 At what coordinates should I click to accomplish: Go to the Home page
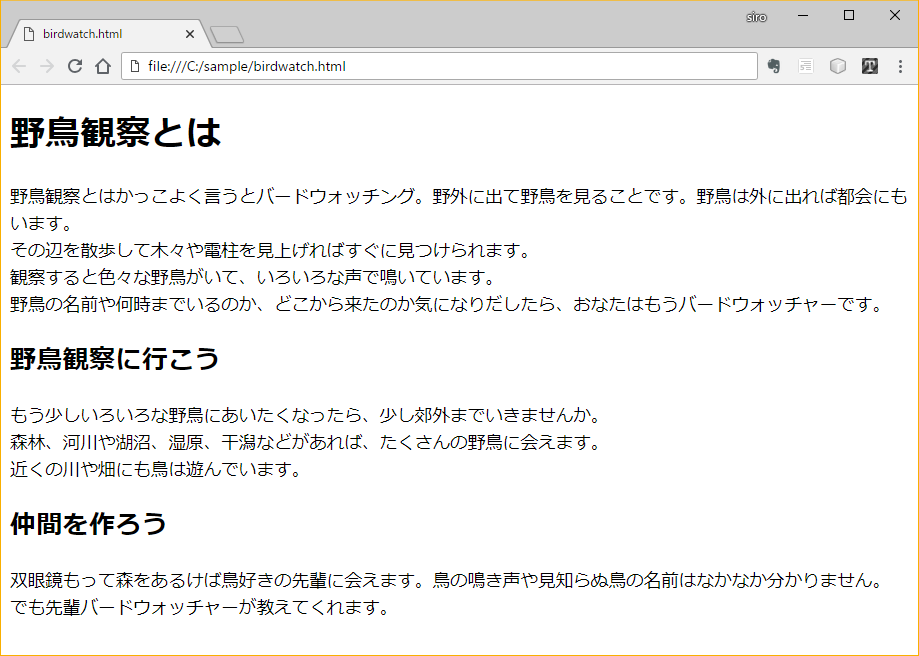(102, 66)
